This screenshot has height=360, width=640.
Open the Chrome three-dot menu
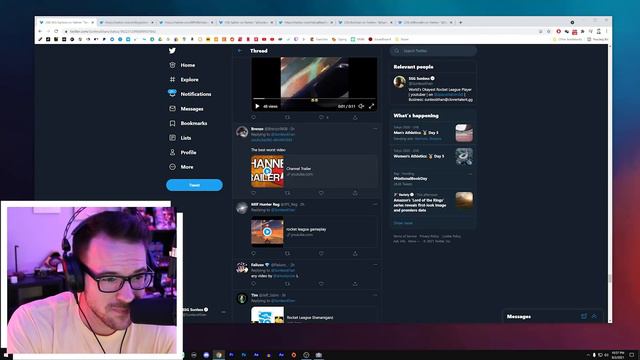pyautogui.click(x=607, y=31)
